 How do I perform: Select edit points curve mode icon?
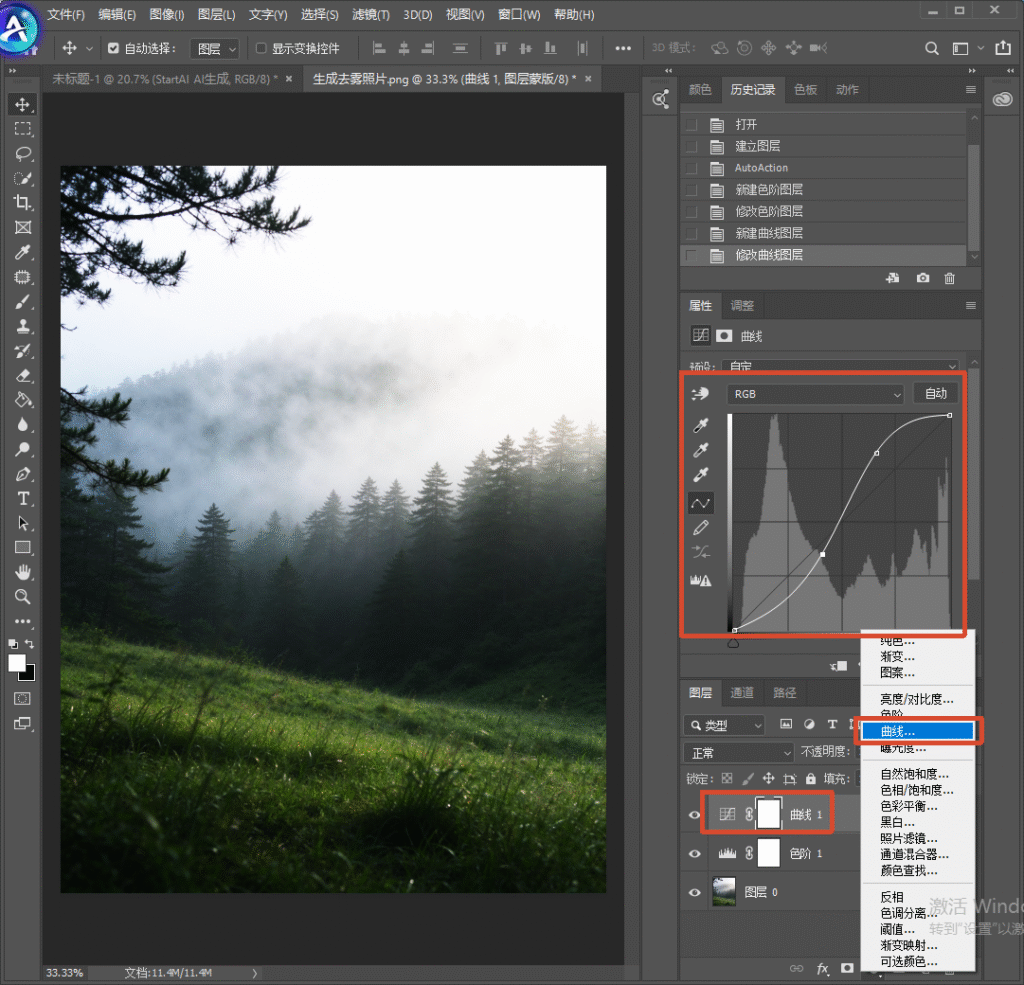coord(701,503)
